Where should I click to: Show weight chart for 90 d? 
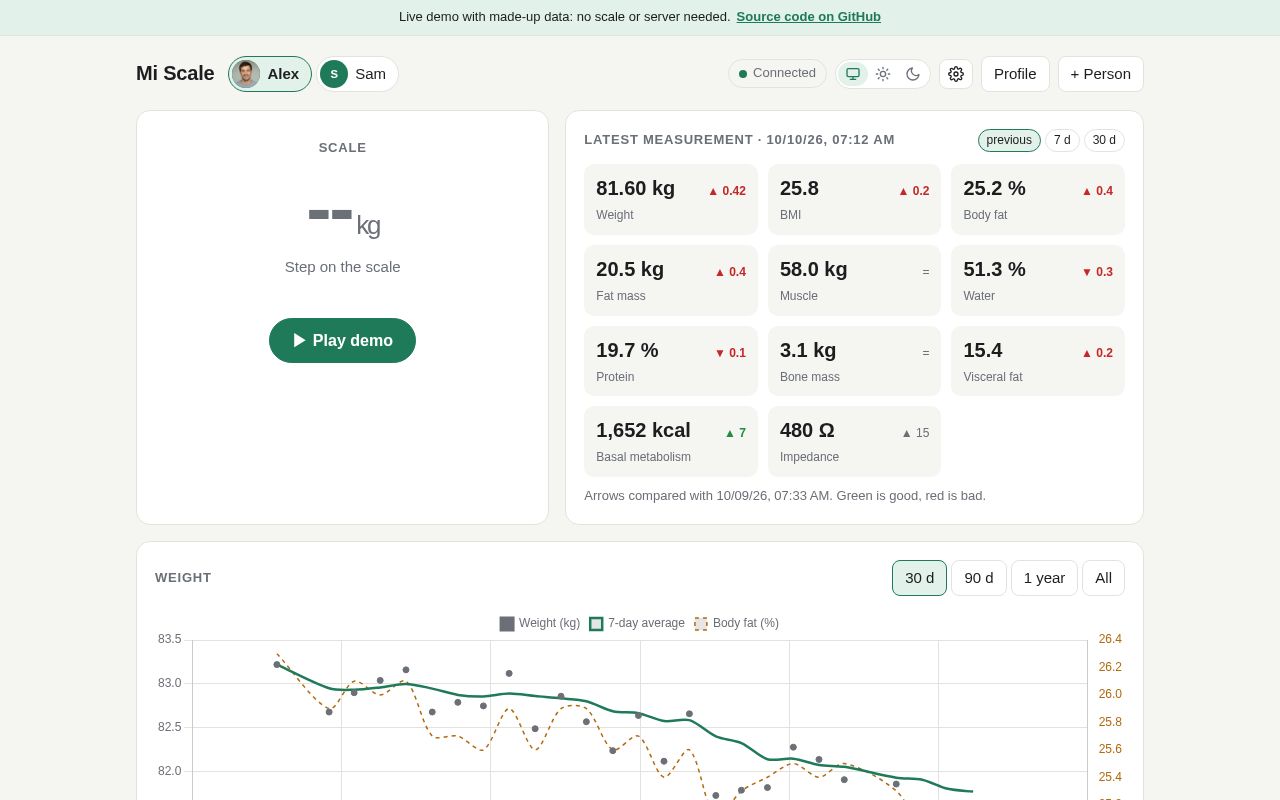[x=979, y=578]
